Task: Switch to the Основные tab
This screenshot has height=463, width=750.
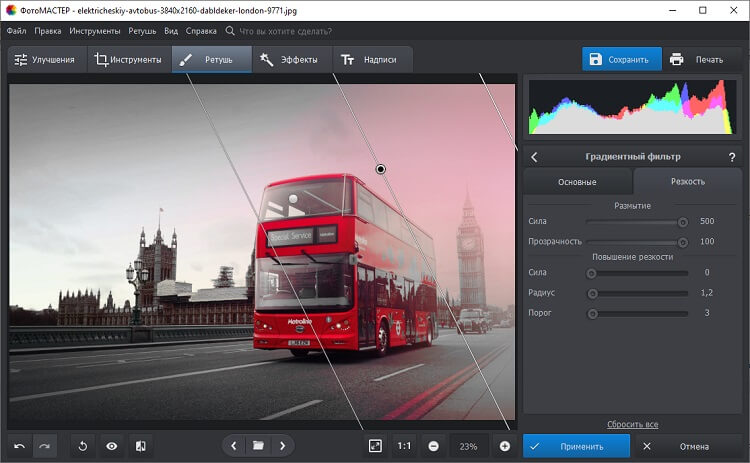Action: coord(577,182)
